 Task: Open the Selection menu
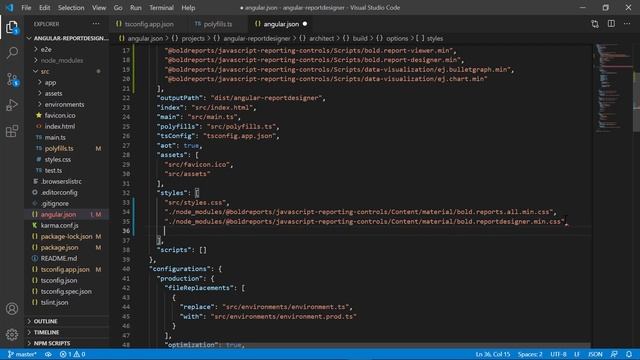[71, 8]
